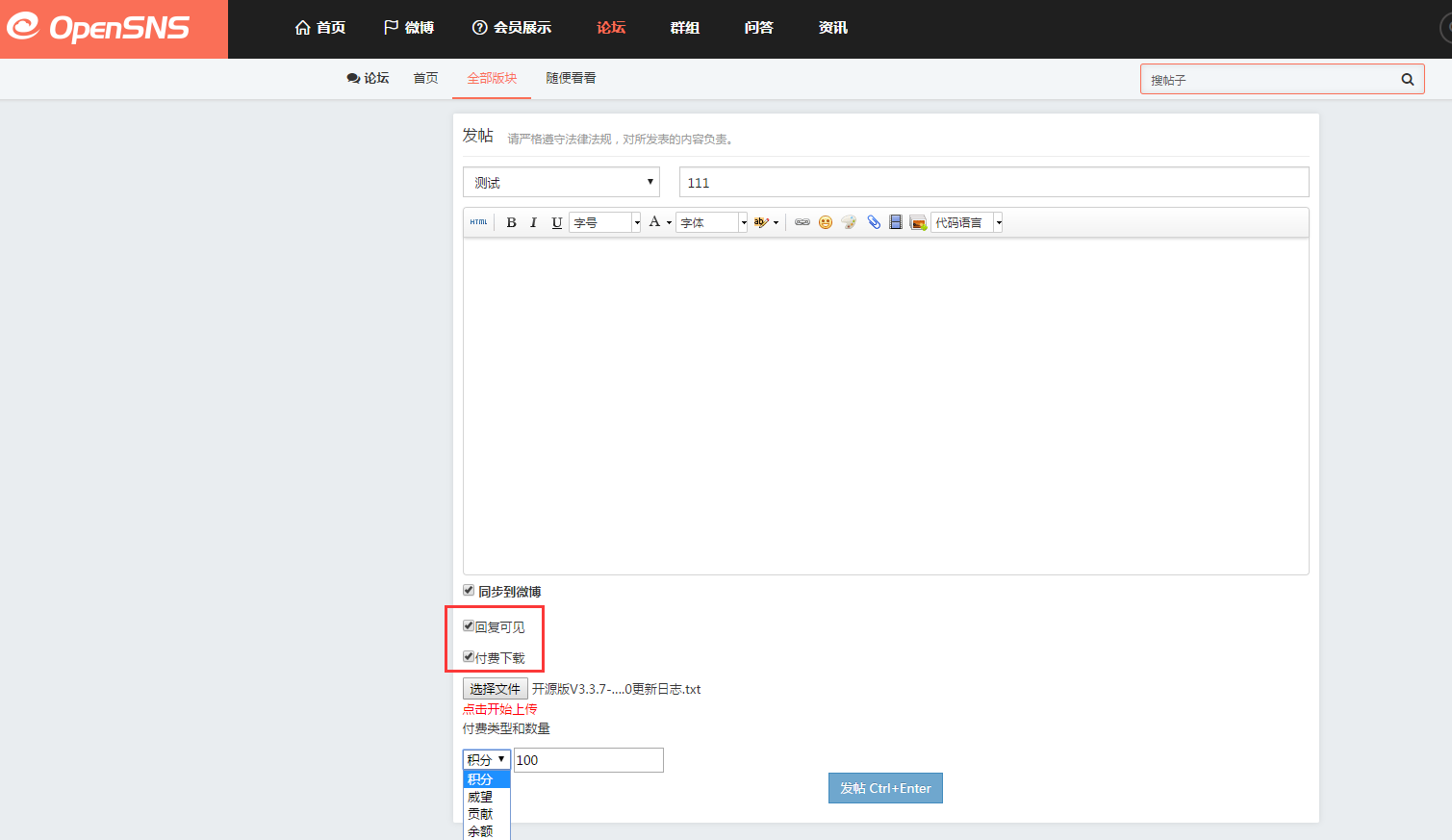The image size is (1452, 840).
Task: Go to 微博 in the top navigation
Action: (x=409, y=28)
